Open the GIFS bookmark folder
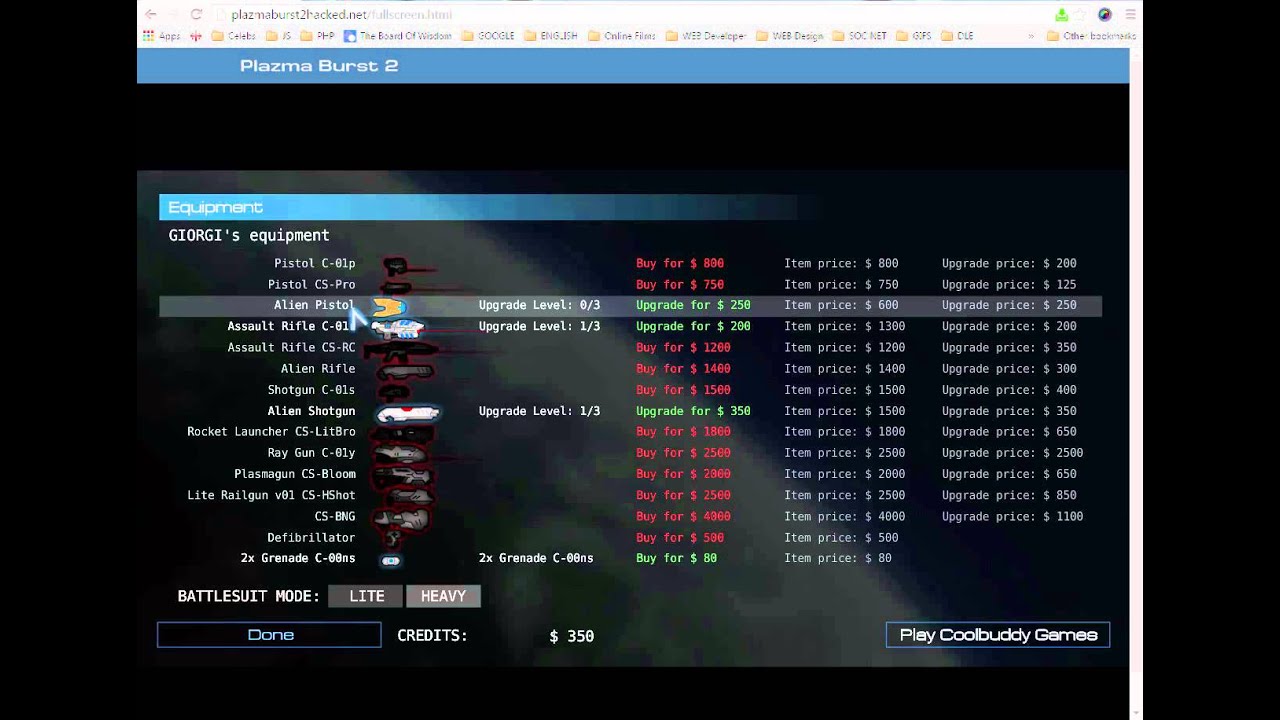Image resolution: width=1280 pixels, height=720 pixels. click(x=914, y=36)
